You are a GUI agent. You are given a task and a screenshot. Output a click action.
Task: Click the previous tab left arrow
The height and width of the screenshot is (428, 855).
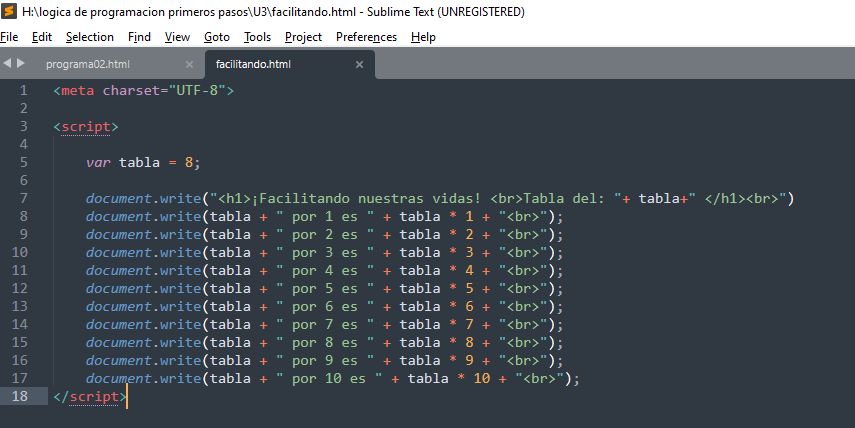click(7, 63)
